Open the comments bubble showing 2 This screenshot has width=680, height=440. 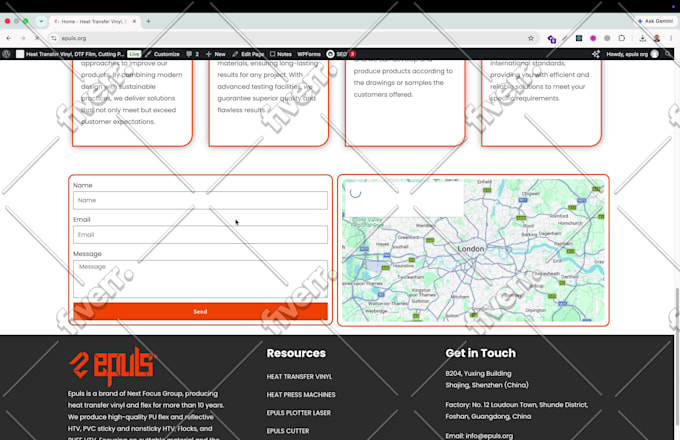click(192, 54)
